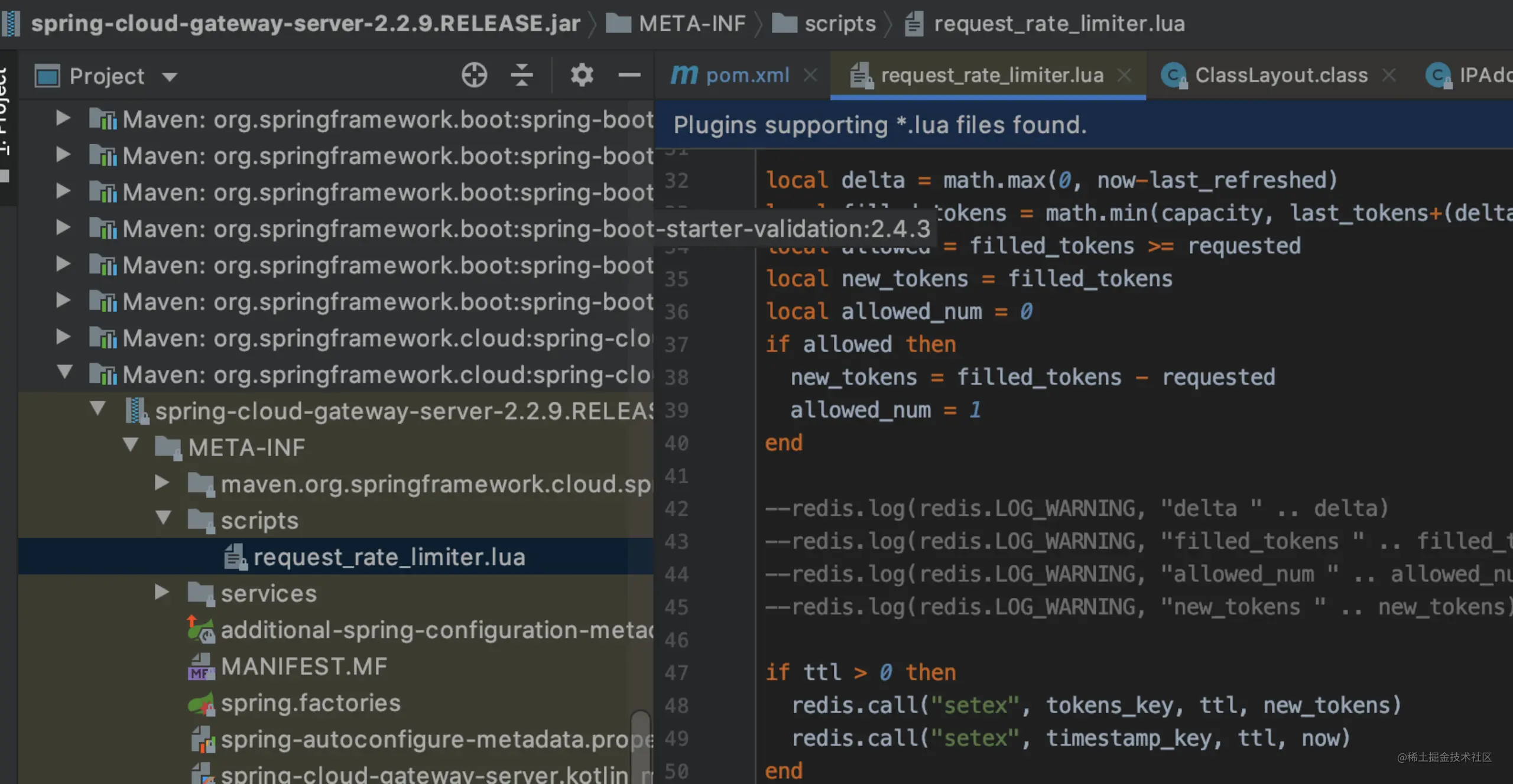The width and height of the screenshot is (1513, 784).
Task: Expand the services folder arrow
Action: point(161,591)
